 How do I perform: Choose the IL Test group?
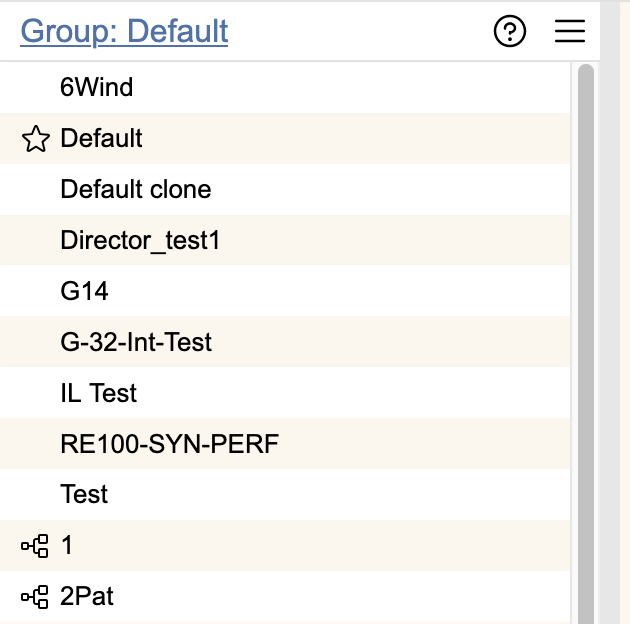(x=285, y=393)
